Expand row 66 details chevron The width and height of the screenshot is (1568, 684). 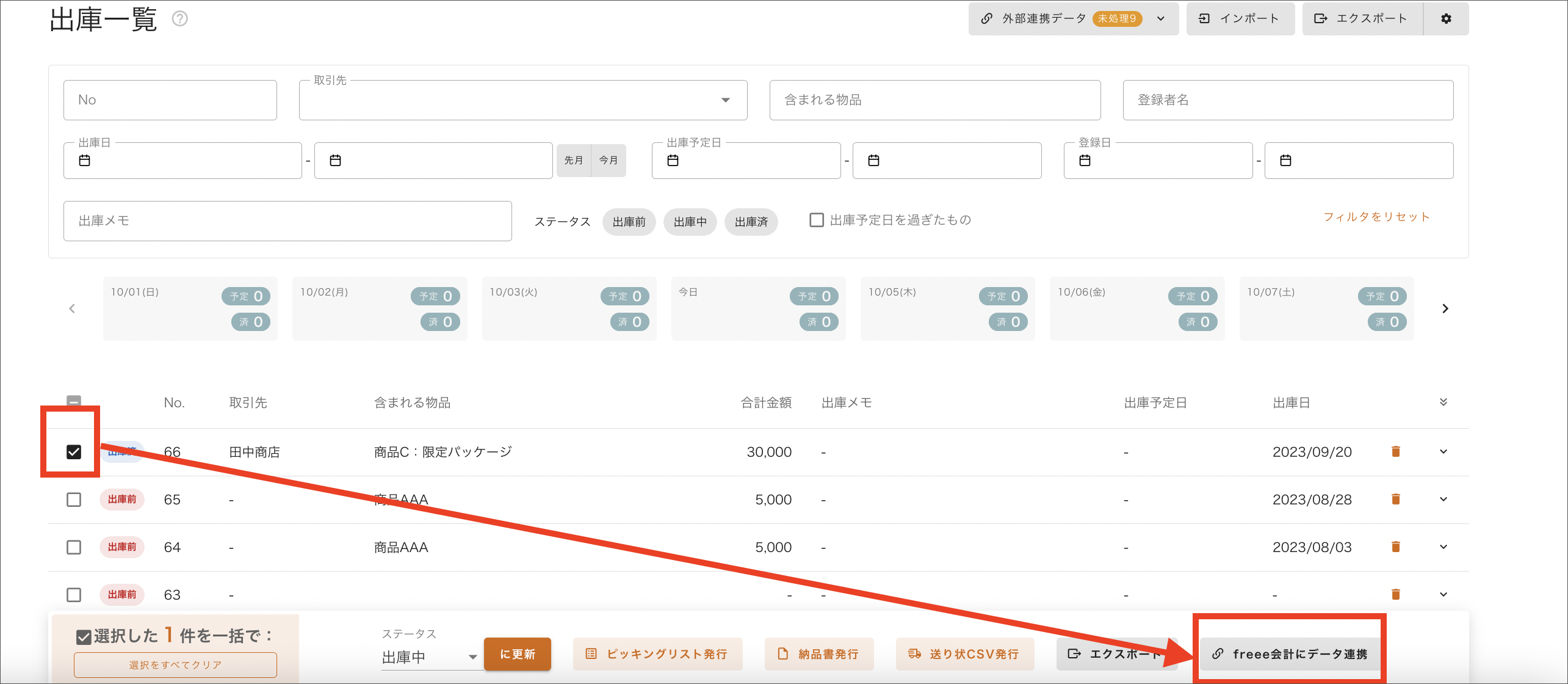tap(1443, 451)
